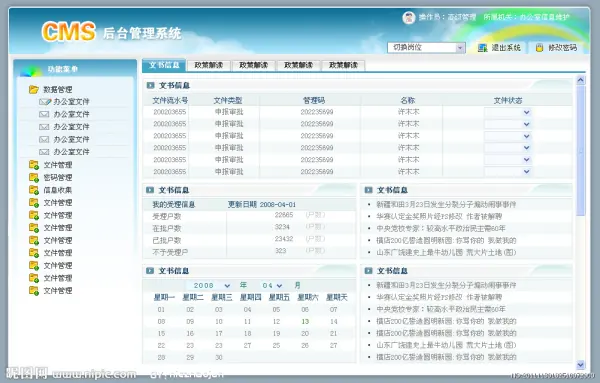This screenshot has width=600, height=383.
Task: Click the 名称 column header
Action: 408,101
